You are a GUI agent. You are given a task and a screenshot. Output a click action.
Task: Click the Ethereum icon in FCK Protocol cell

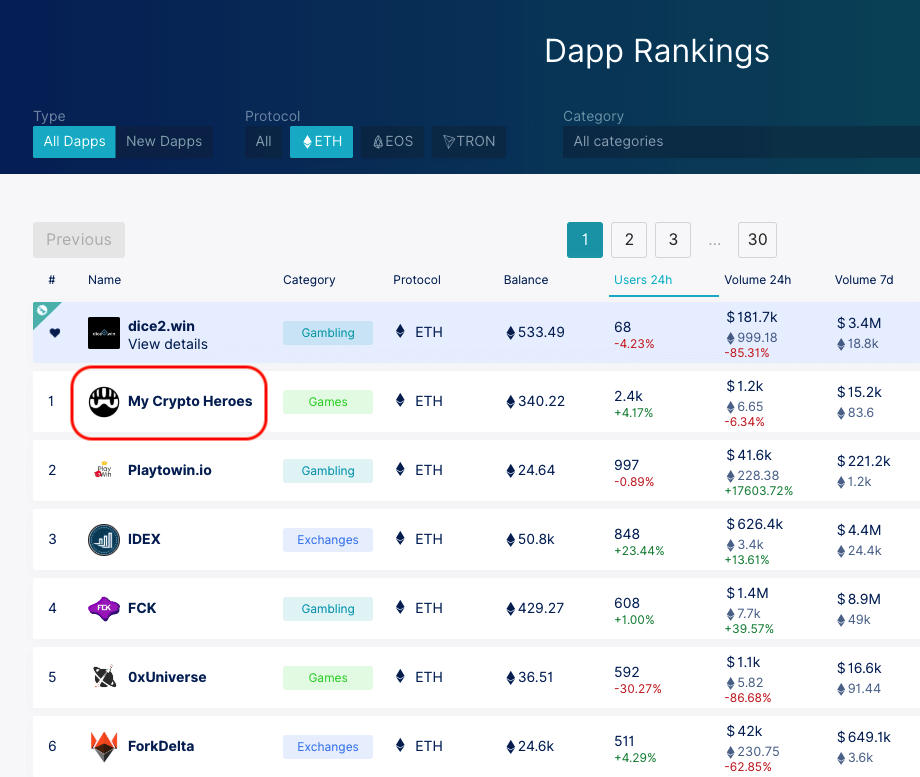pos(400,607)
